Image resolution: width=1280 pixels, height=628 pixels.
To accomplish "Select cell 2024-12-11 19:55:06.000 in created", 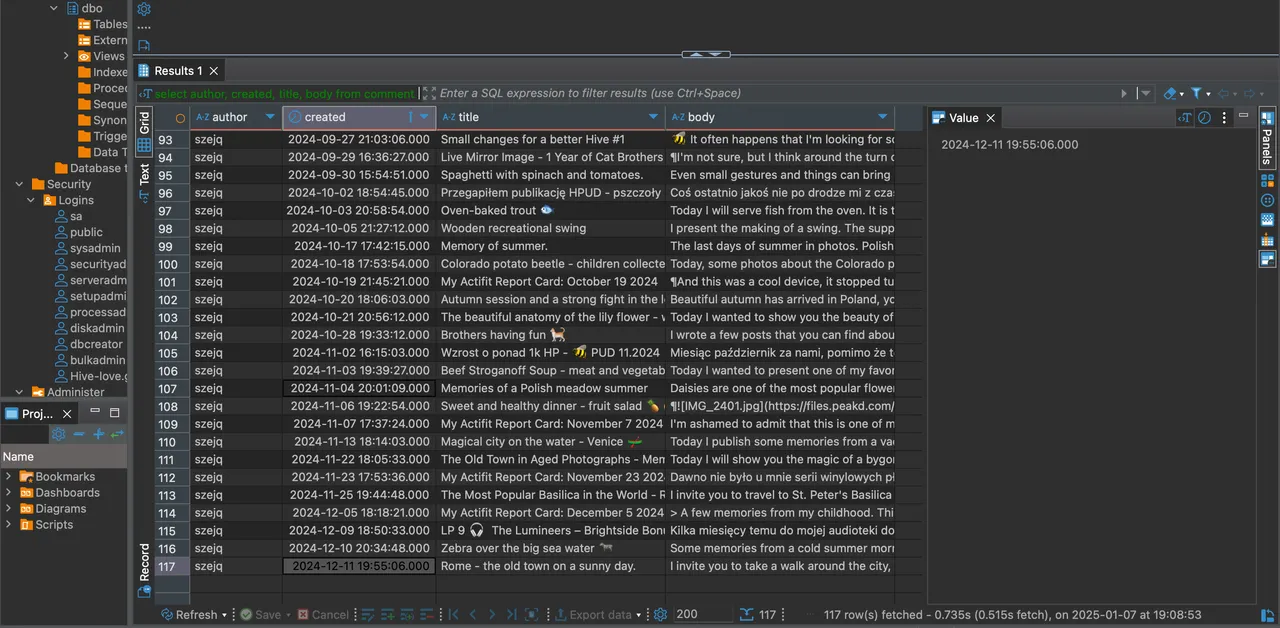I will [x=359, y=566].
